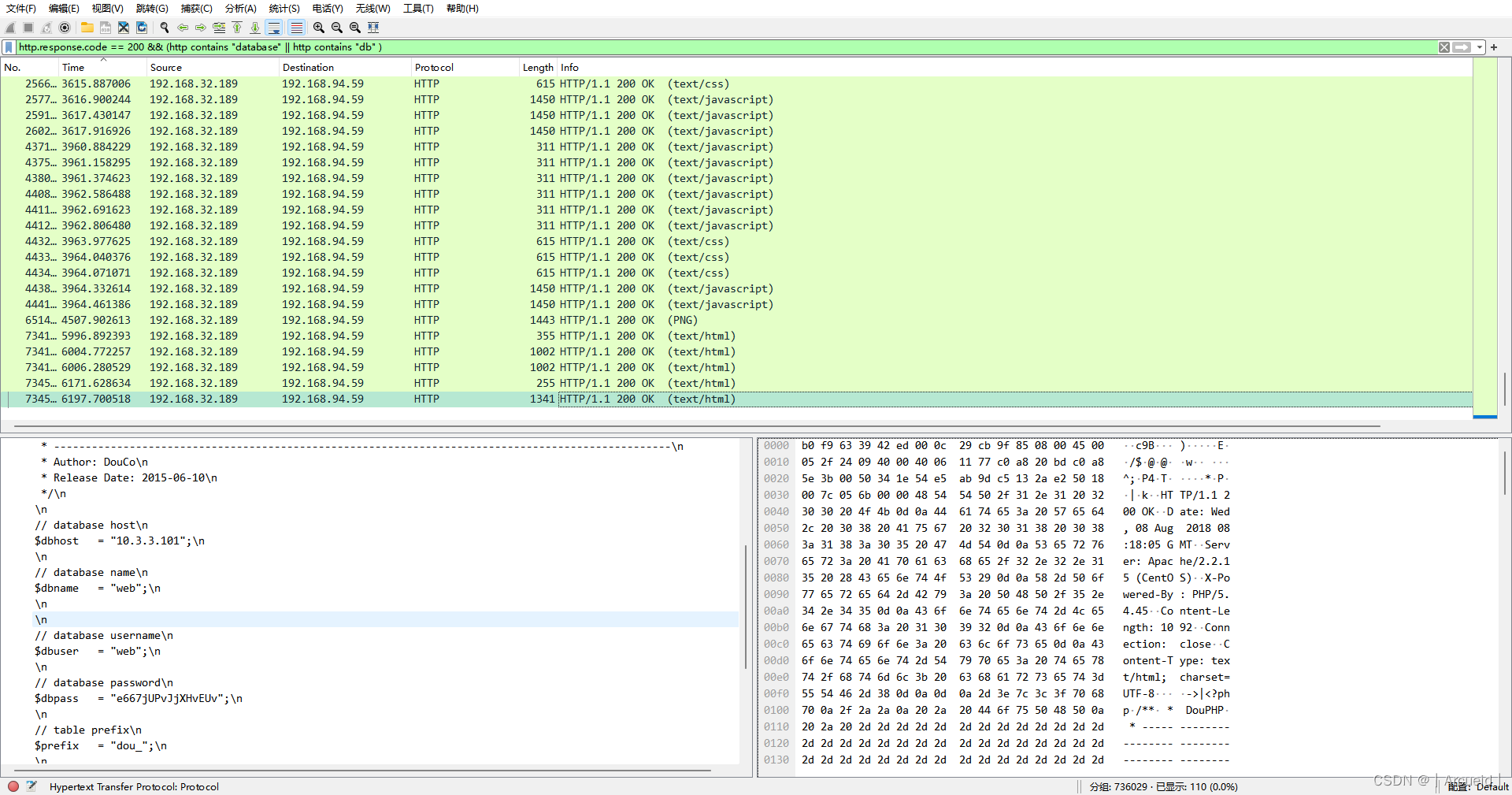Go back to previous packet in history
Viewport: 1512px width, 795px height.
(x=182, y=28)
